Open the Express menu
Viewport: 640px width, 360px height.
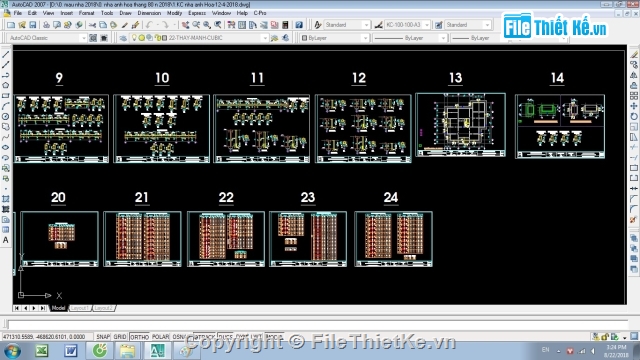click(x=197, y=13)
